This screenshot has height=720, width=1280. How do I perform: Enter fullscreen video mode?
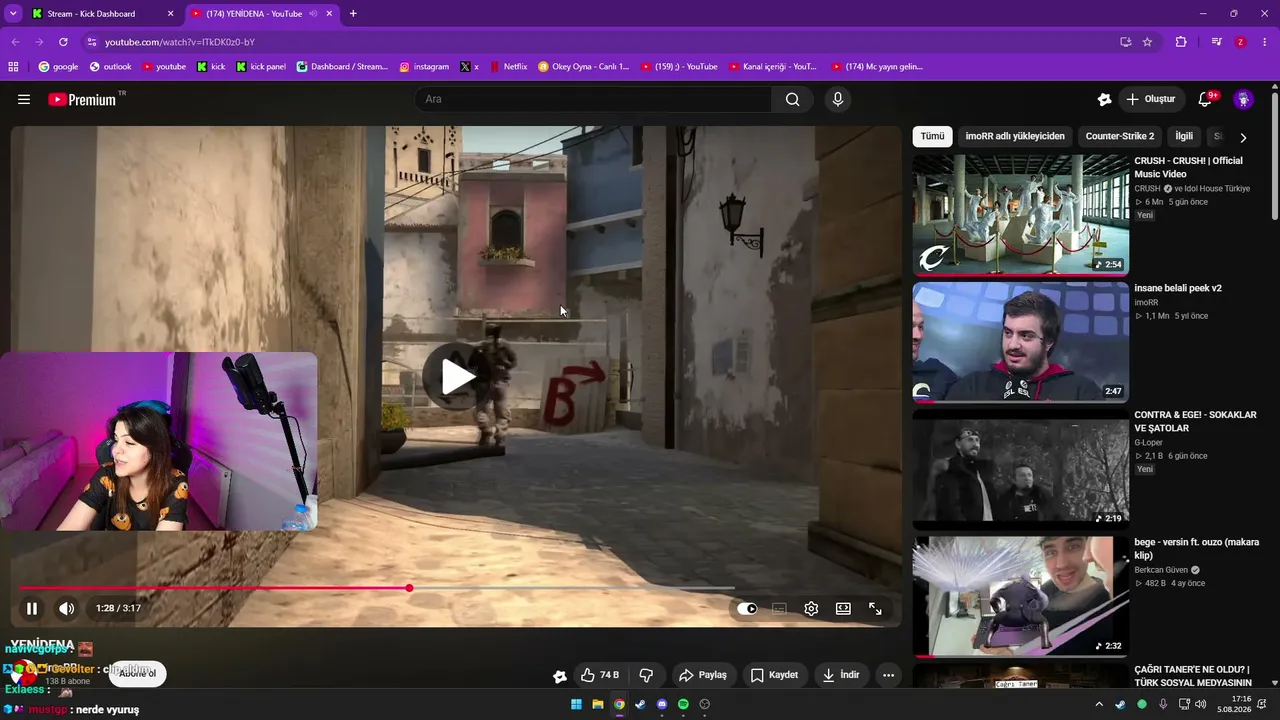pyautogui.click(x=875, y=608)
